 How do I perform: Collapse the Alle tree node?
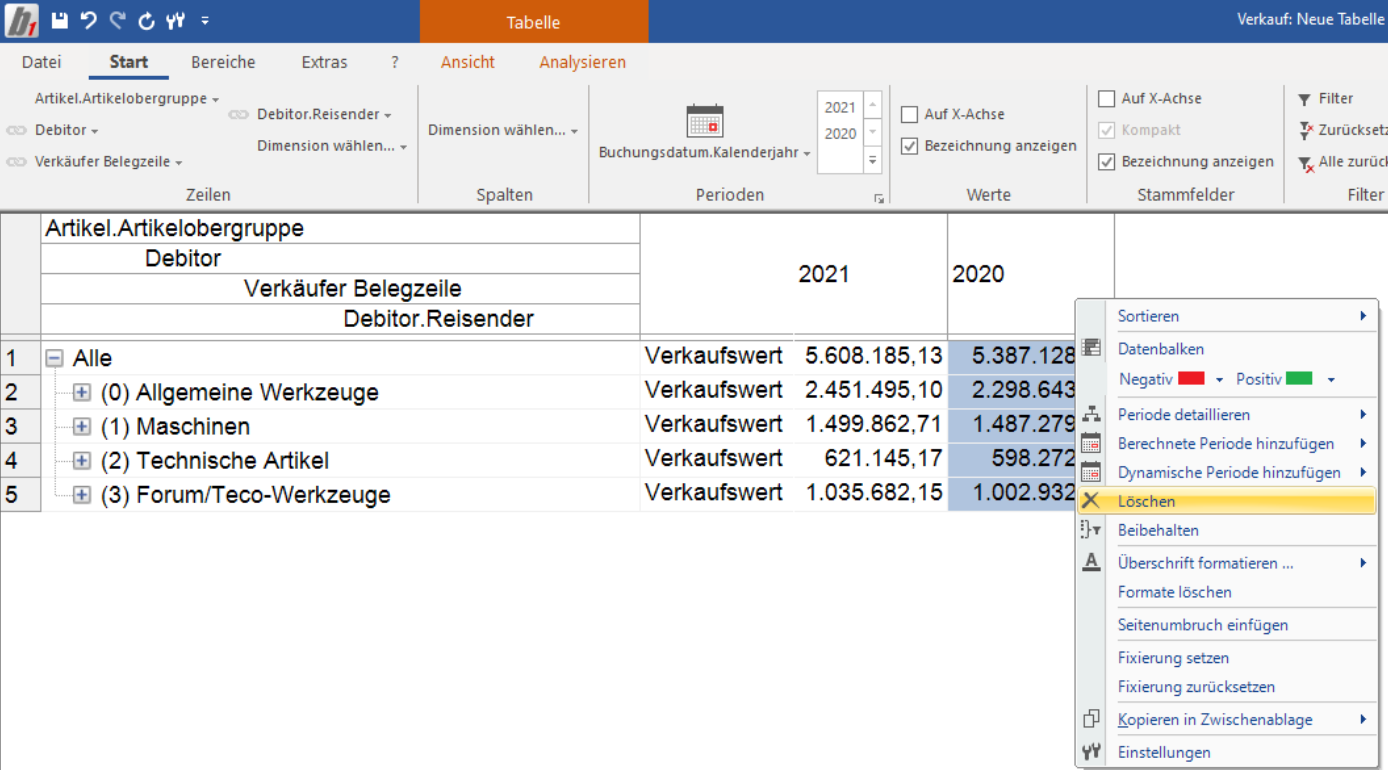[55, 358]
